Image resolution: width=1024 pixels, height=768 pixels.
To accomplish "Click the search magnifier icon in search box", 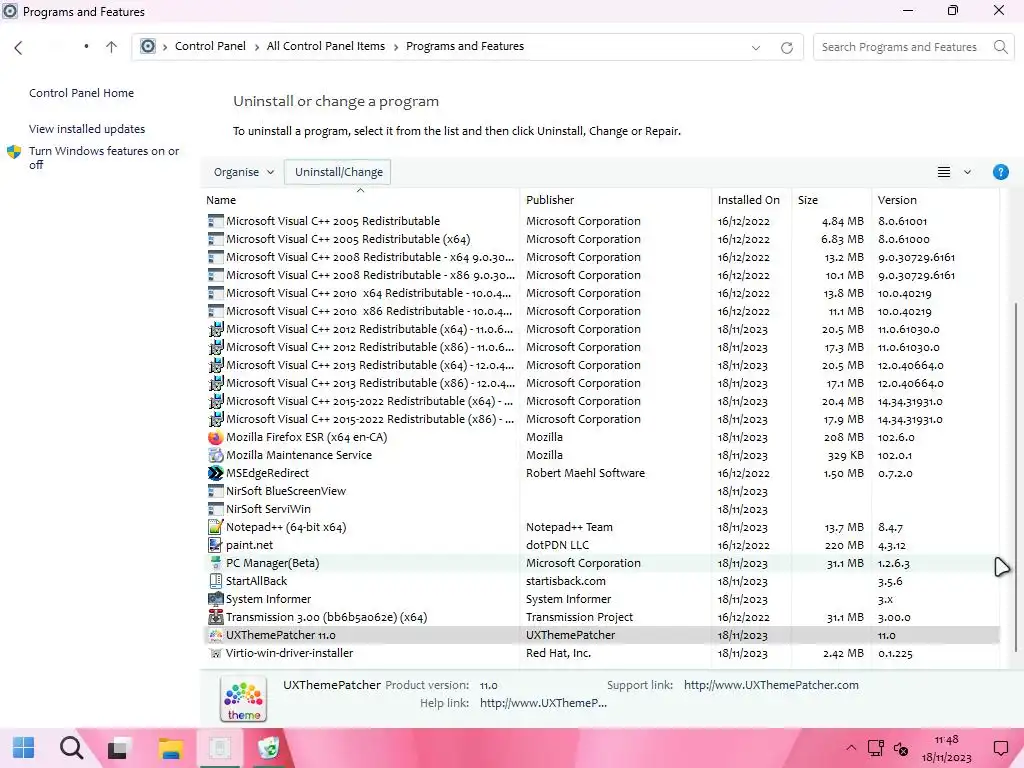I will [1000, 47].
